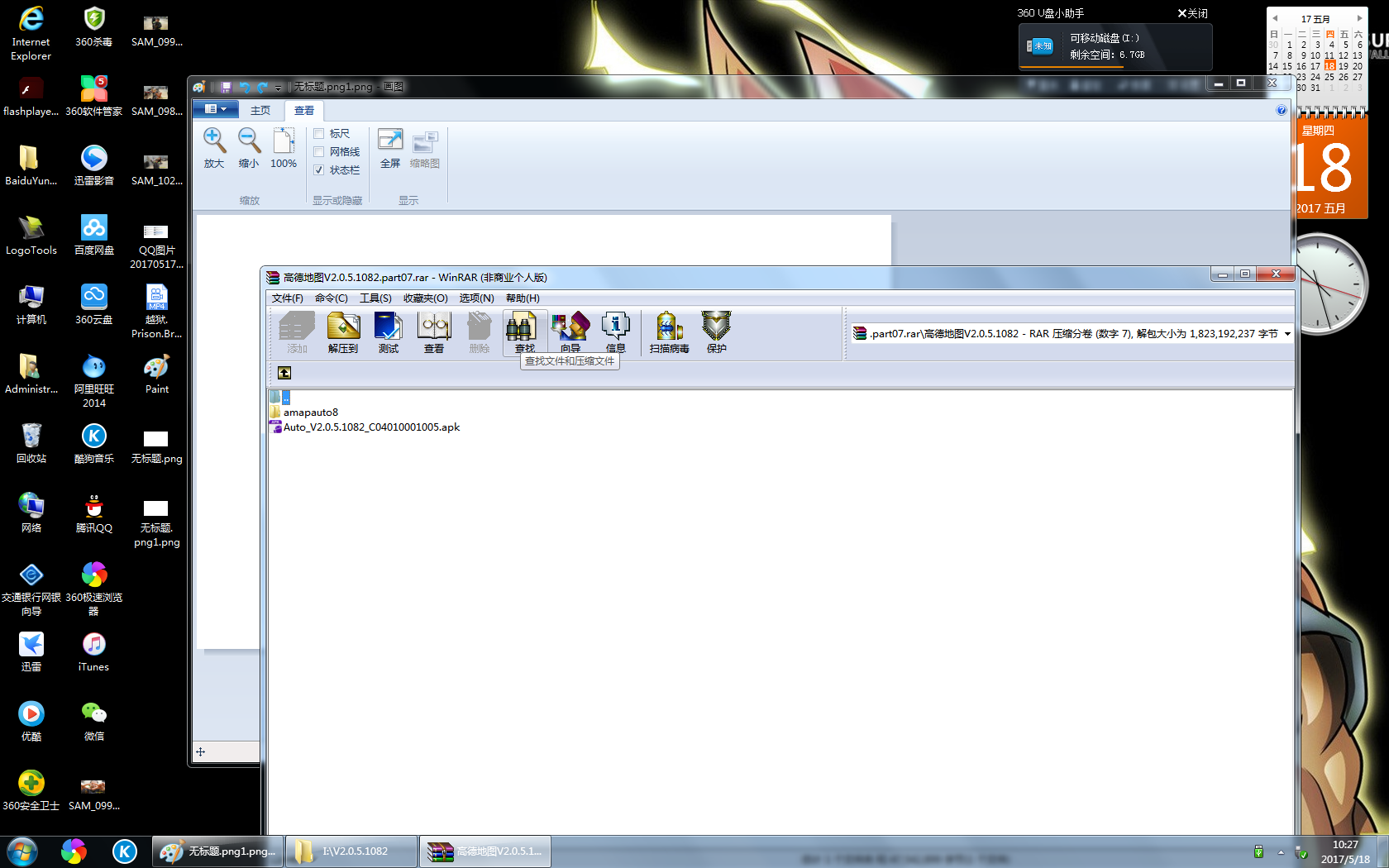Click the WinRAR View (查看) icon
Viewport: 1389px width, 868px height.
[x=433, y=332]
